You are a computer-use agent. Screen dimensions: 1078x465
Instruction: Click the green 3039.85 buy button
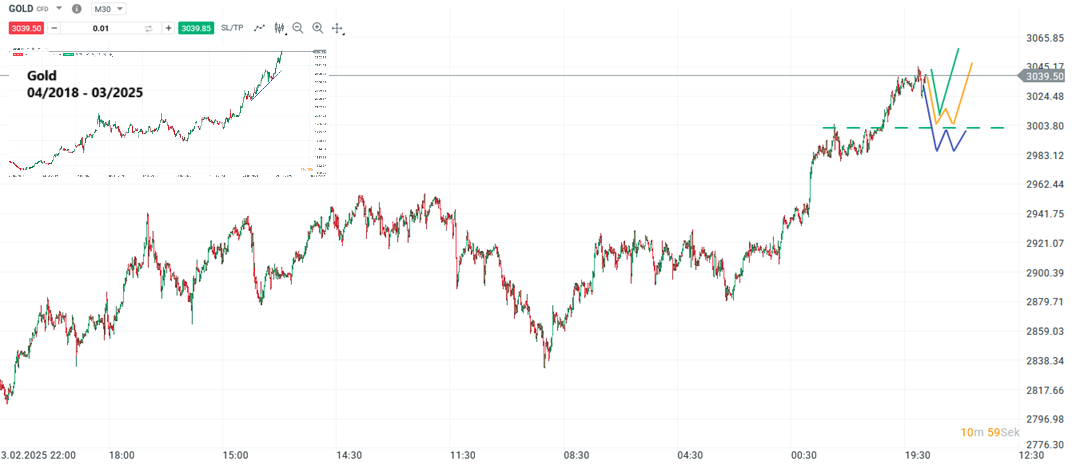coord(195,28)
